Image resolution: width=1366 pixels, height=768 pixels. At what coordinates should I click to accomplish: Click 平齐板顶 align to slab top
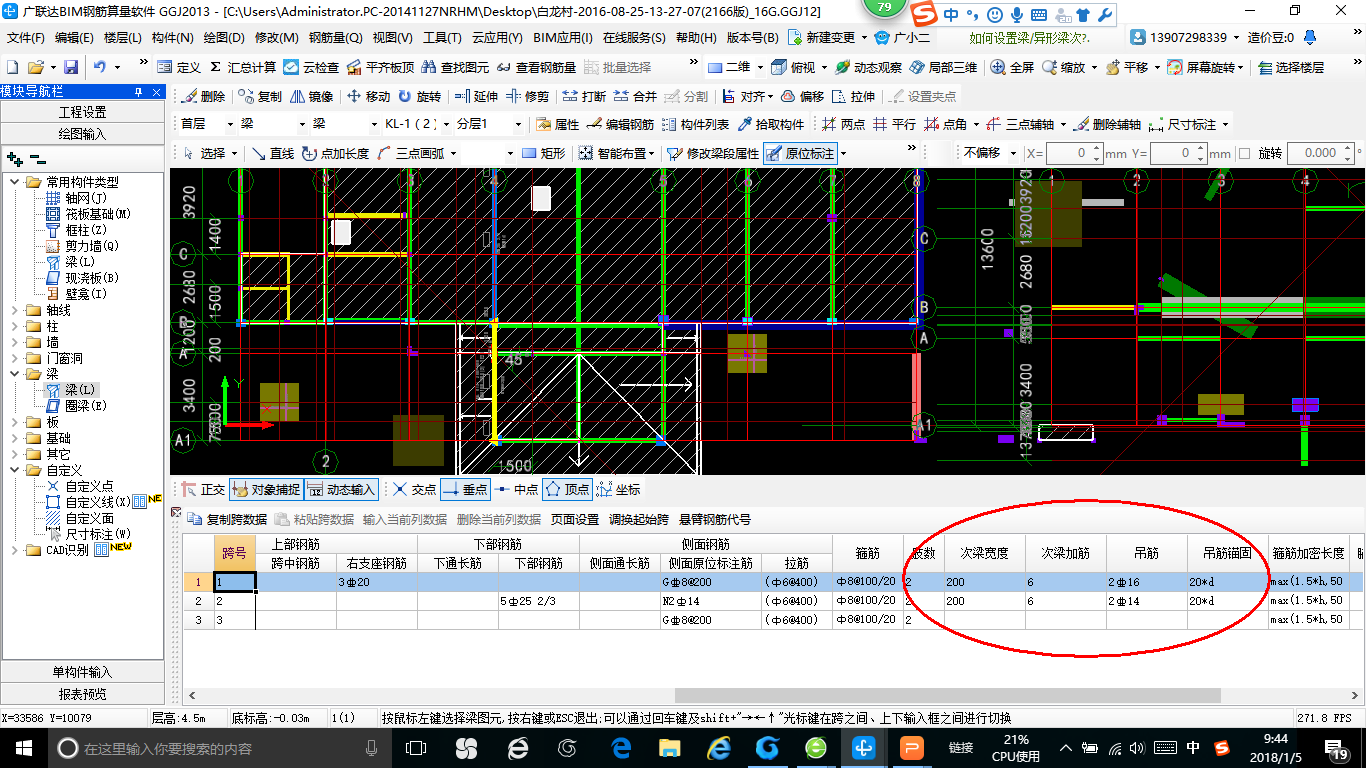click(380, 67)
